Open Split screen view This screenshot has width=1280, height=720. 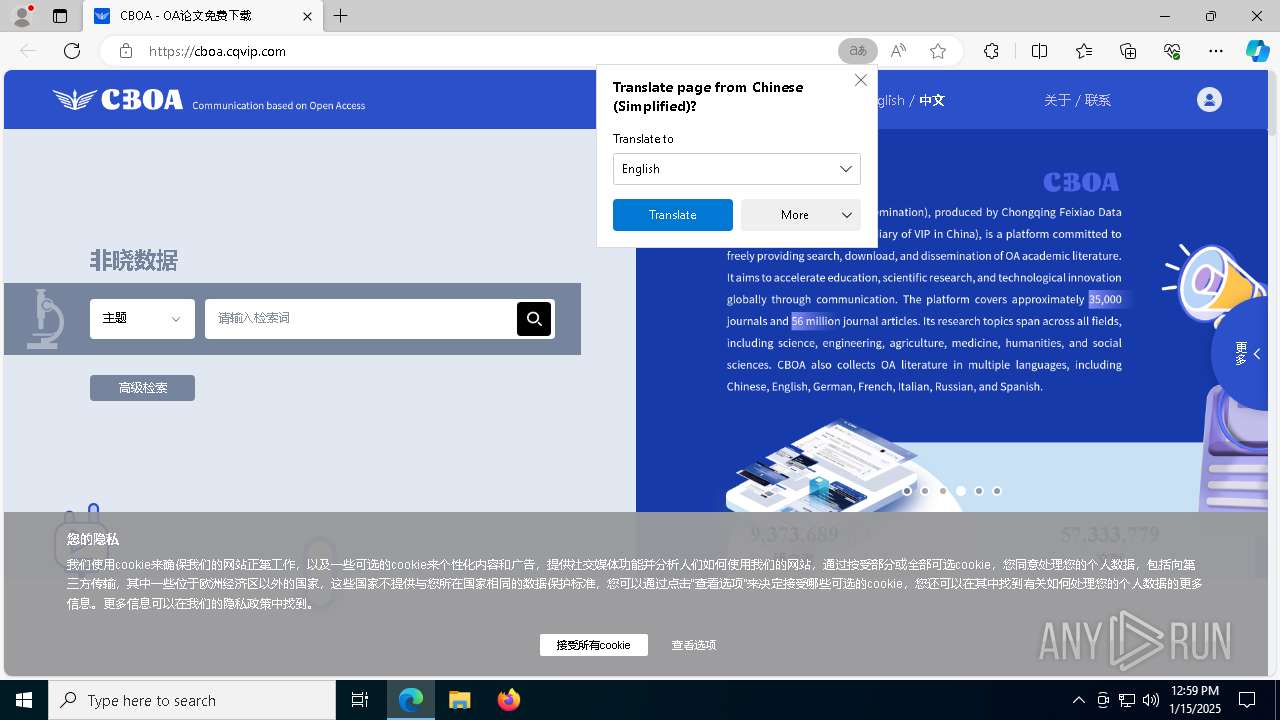(x=1039, y=51)
